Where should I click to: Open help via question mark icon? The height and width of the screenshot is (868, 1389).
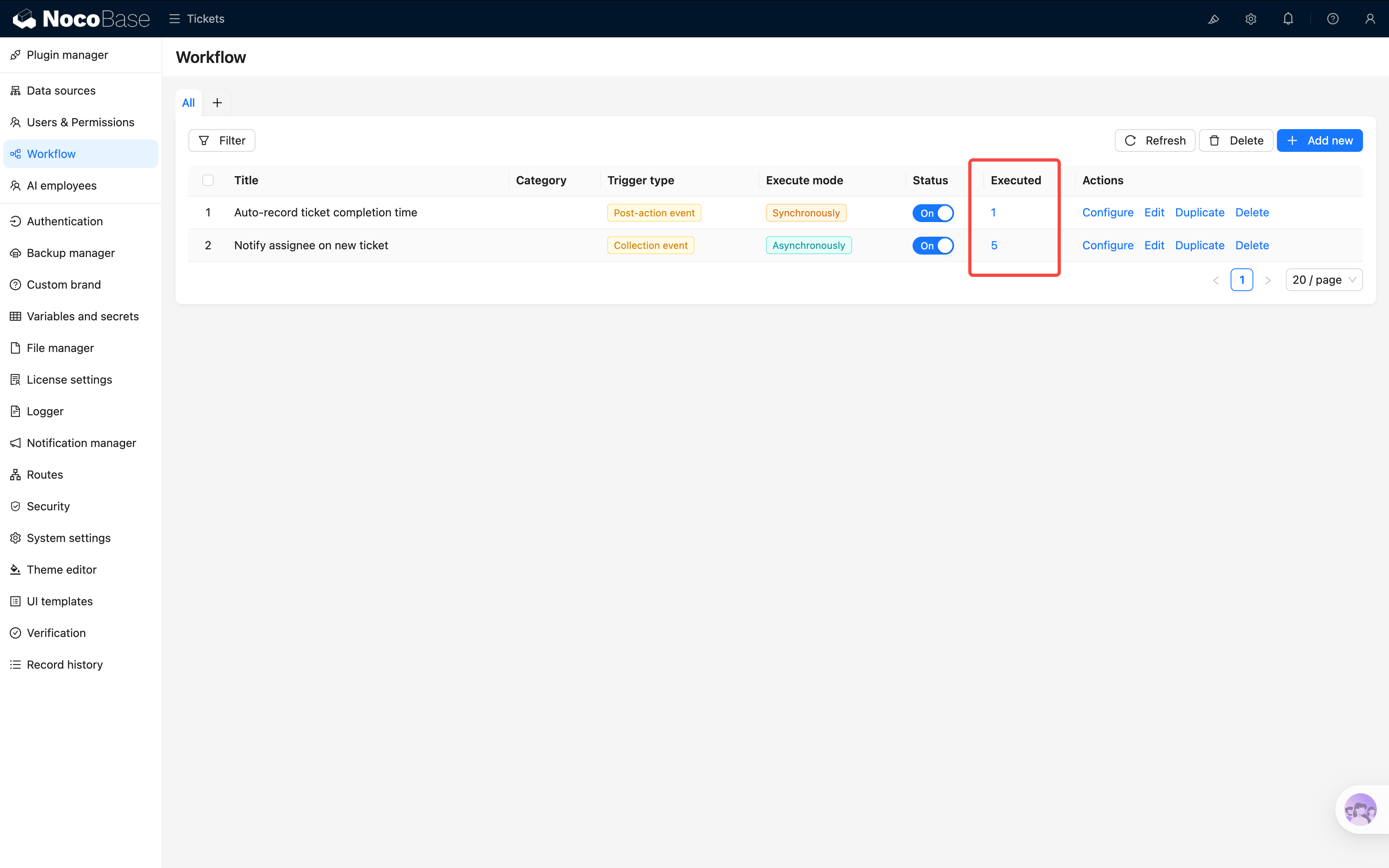(x=1333, y=18)
